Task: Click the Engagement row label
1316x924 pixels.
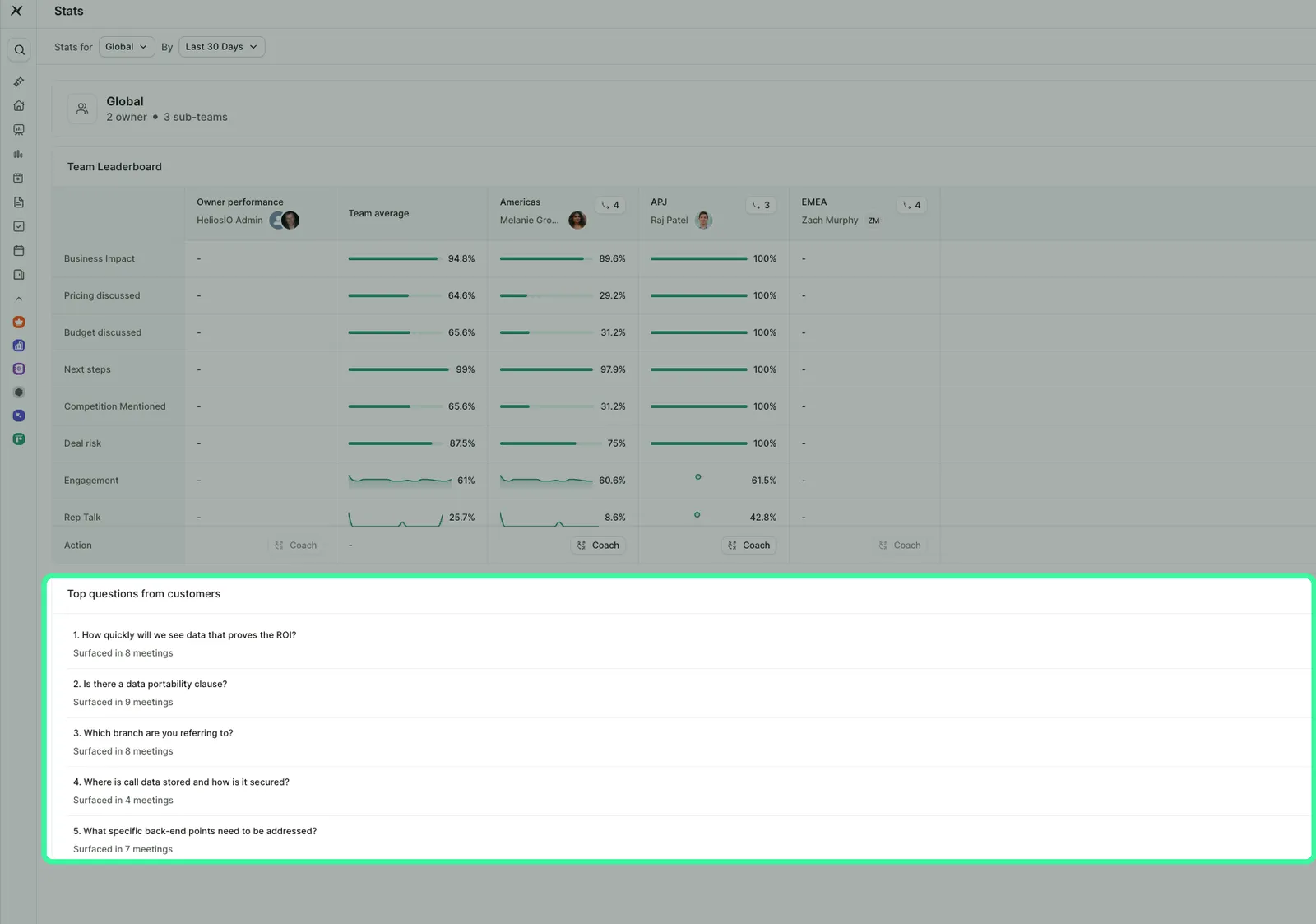Action: pos(91,481)
